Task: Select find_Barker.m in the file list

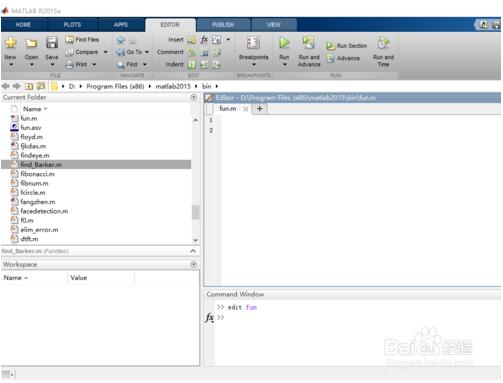Action: click(x=96, y=165)
